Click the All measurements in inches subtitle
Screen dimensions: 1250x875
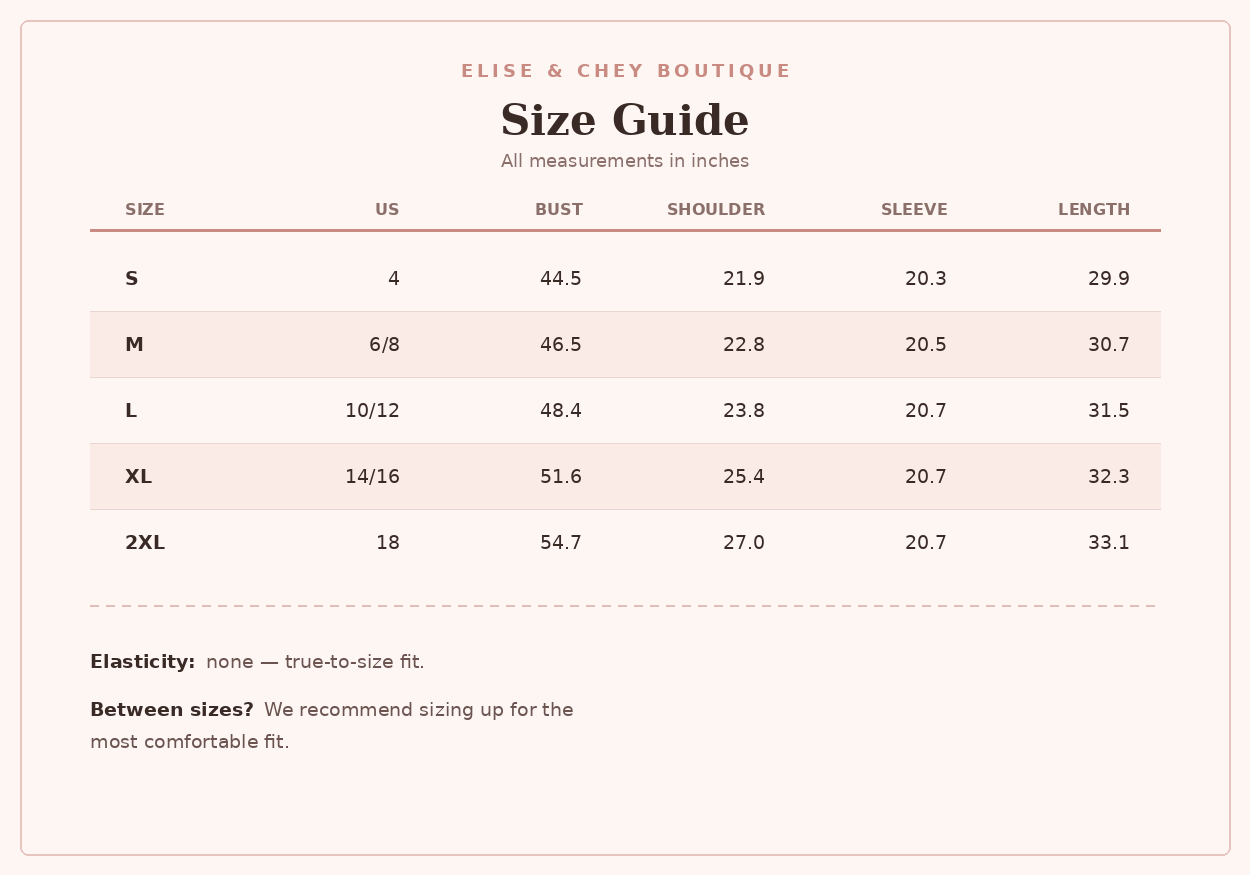625,161
